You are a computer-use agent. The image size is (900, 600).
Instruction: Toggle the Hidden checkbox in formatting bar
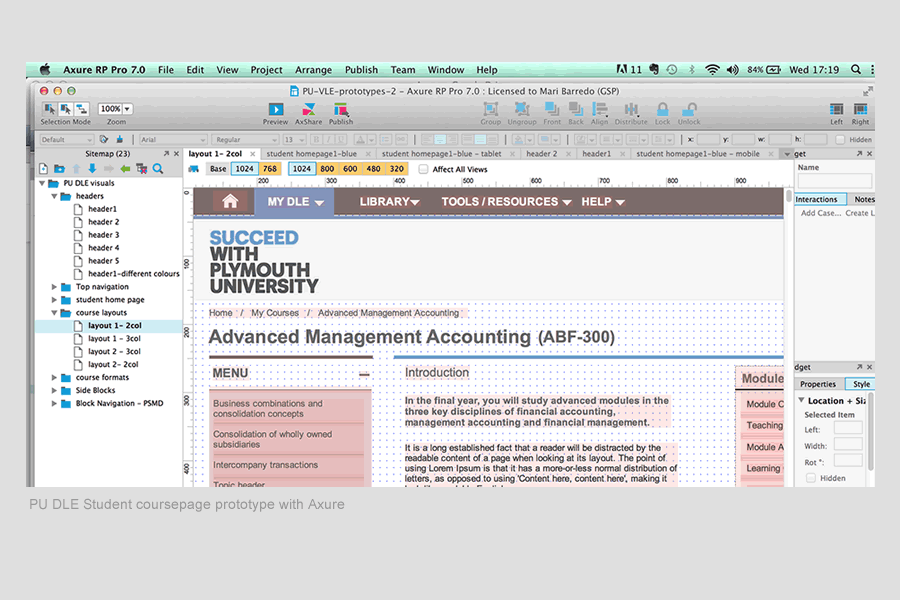pyautogui.click(x=840, y=140)
